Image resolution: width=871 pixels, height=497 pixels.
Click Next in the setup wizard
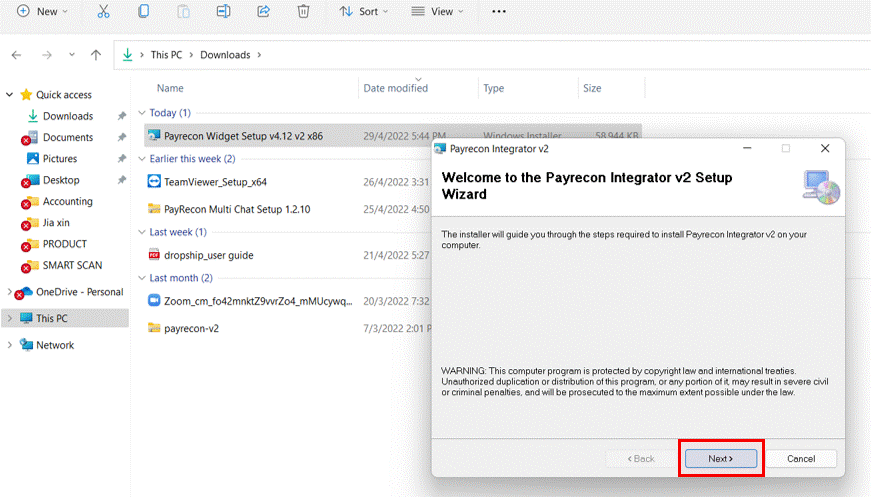click(x=720, y=459)
